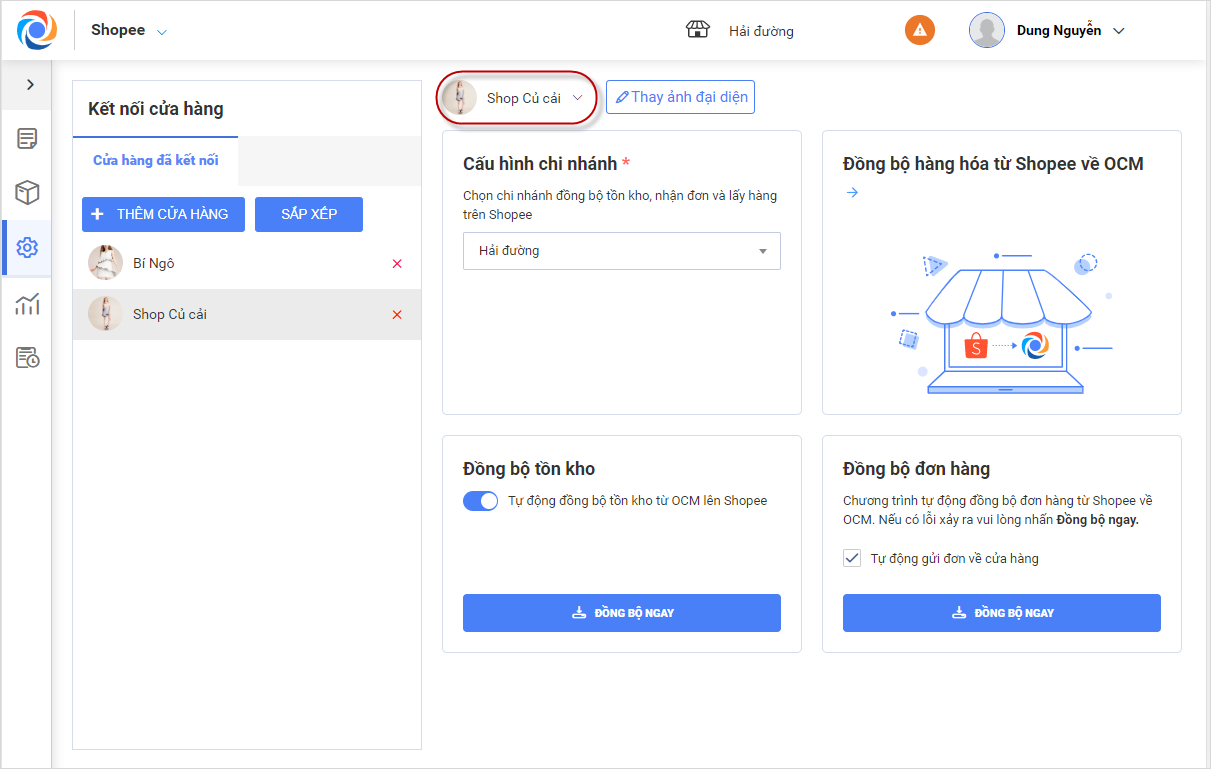
Task: Toggle automatic inventory sync to Shopee
Action: click(x=480, y=501)
